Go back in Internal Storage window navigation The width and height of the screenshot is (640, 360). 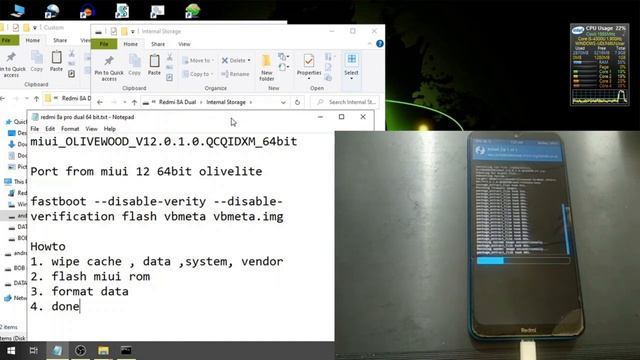pyautogui.click(x=100, y=102)
